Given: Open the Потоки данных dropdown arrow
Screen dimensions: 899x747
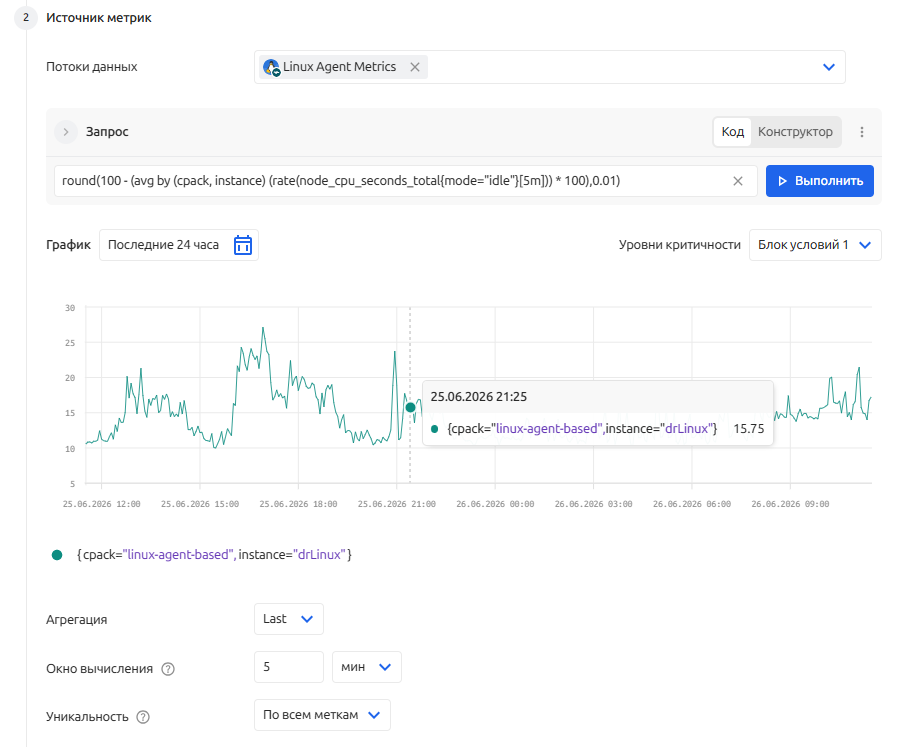Looking at the screenshot, I should [828, 67].
